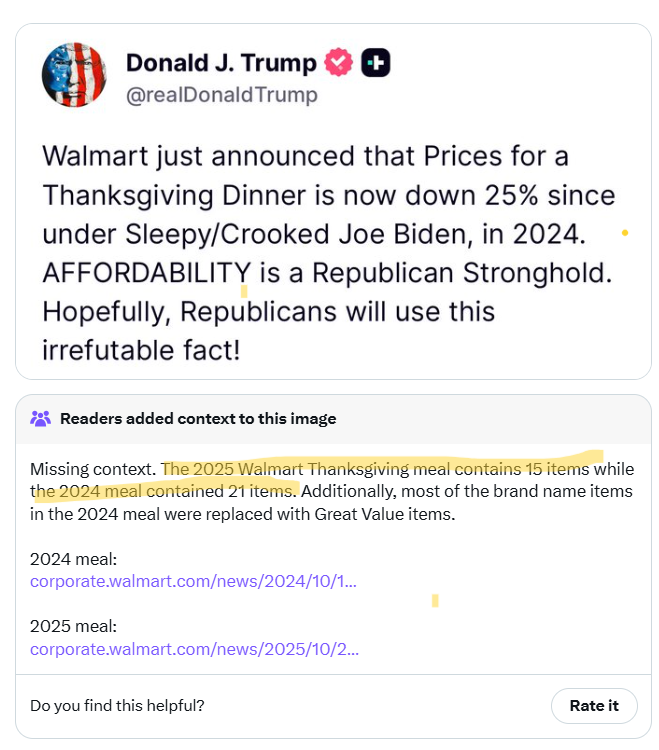Image resolution: width=659 pixels, height=750 pixels.
Task: Click the "Missing context." phrase in the note
Action: 93,469
